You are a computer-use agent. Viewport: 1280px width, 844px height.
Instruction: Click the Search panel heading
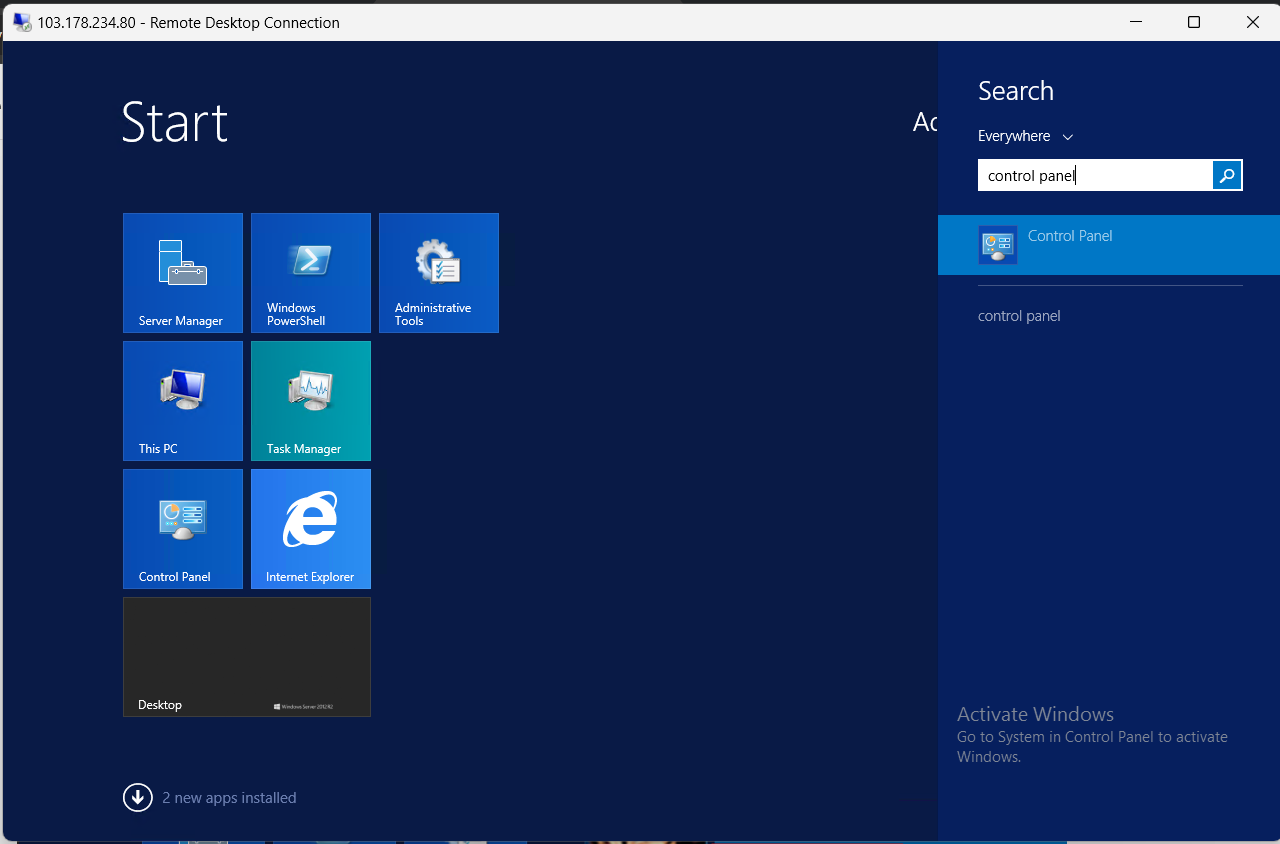[1016, 91]
